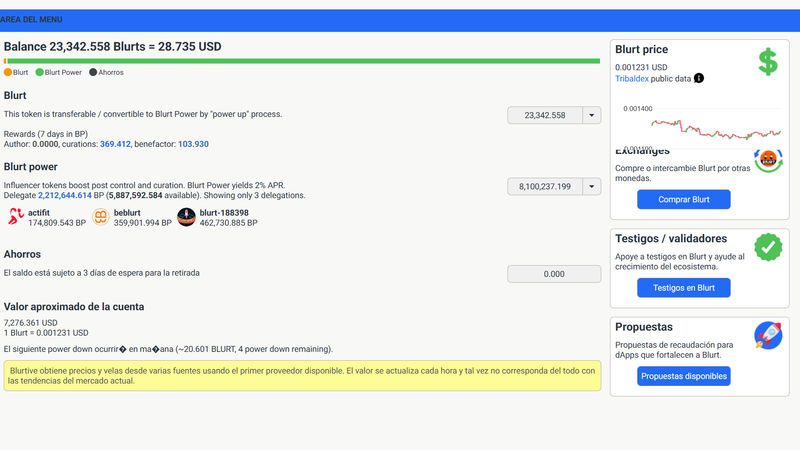Click the green checkmark validators badge
Viewport: 800px width, 450px height.
(767, 247)
